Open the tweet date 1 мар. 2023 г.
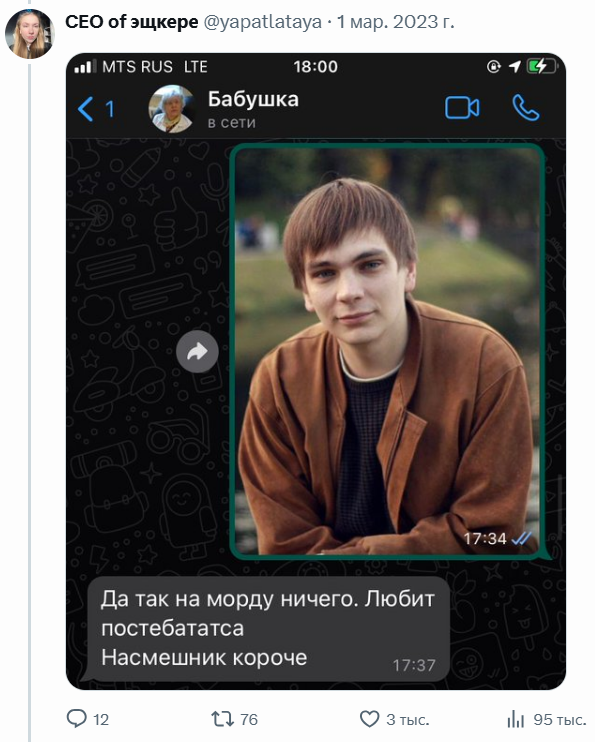The image size is (595, 742). point(395,22)
